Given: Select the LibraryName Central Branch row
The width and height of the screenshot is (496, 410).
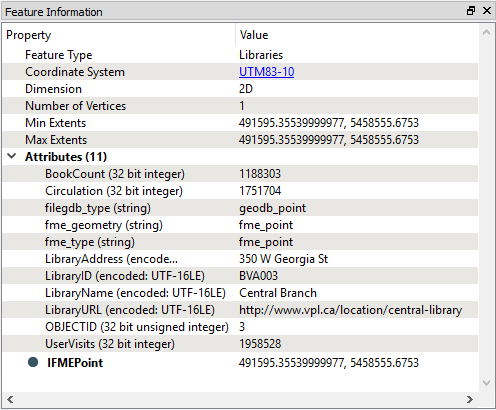Looking at the screenshot, I should click(240, 293).
